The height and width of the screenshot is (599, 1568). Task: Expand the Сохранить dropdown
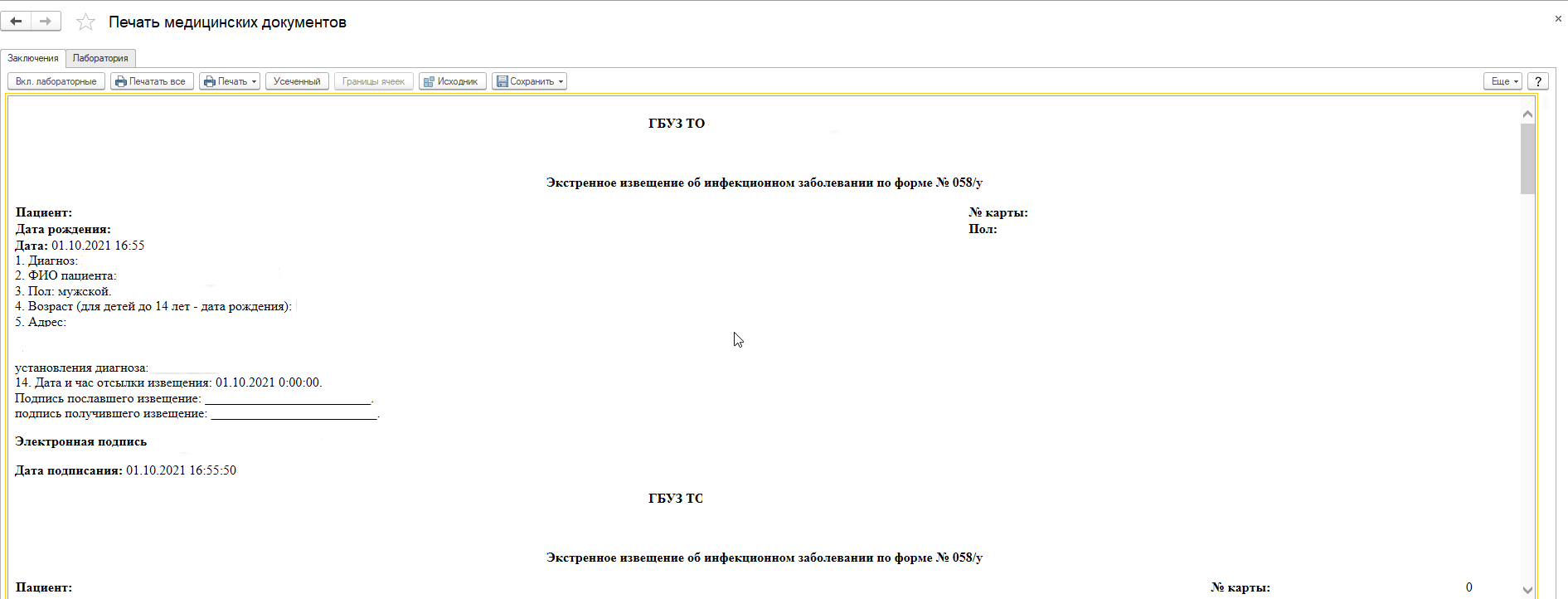coord(529,81)
